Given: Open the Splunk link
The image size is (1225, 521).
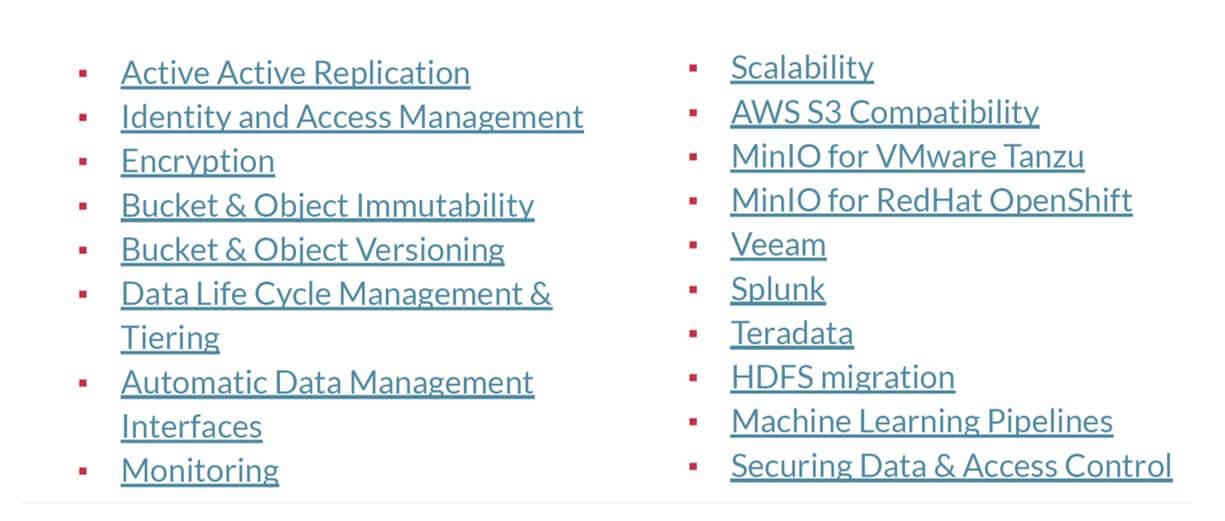Looking at the screenshot, I should pos(778,288).
